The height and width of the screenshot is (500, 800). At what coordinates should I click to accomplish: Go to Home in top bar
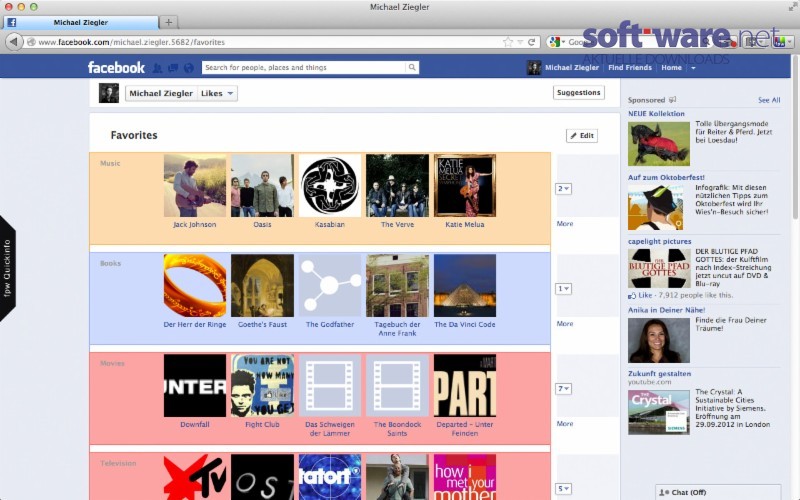pos(671,67)
